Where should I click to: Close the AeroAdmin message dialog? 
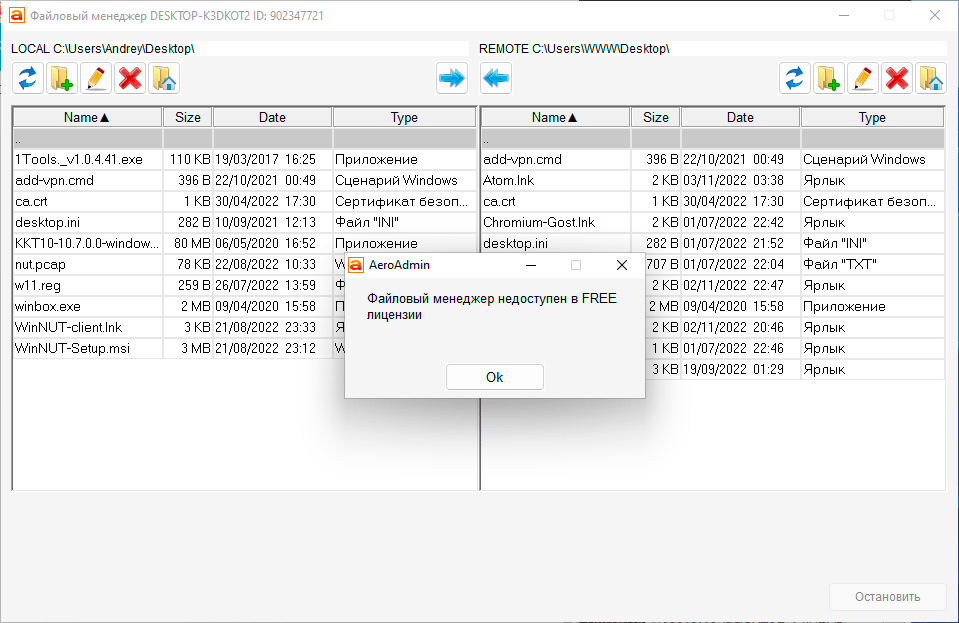(622, 265)
